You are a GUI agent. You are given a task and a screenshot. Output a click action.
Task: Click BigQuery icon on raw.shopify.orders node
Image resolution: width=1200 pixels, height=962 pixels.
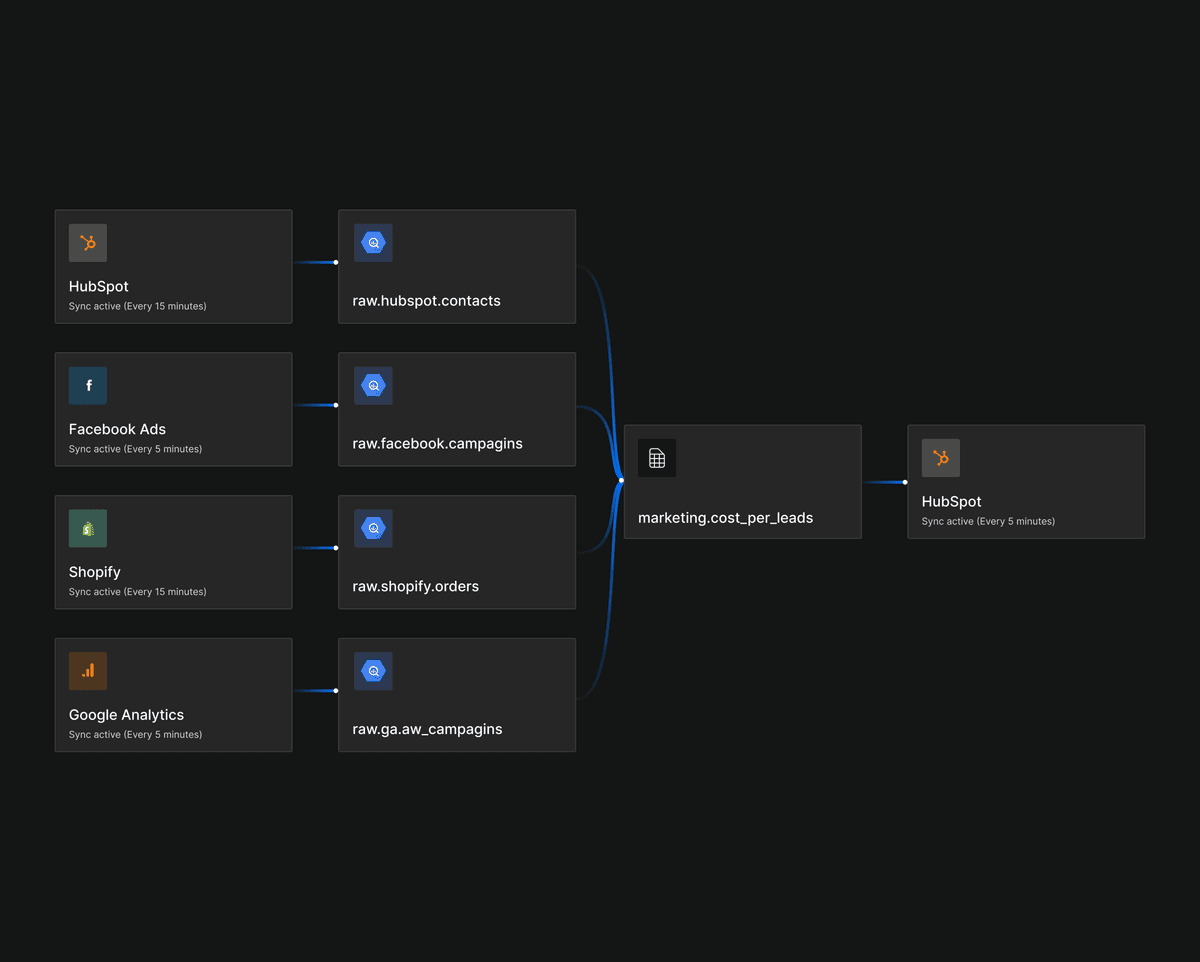(x=373, y=529)
